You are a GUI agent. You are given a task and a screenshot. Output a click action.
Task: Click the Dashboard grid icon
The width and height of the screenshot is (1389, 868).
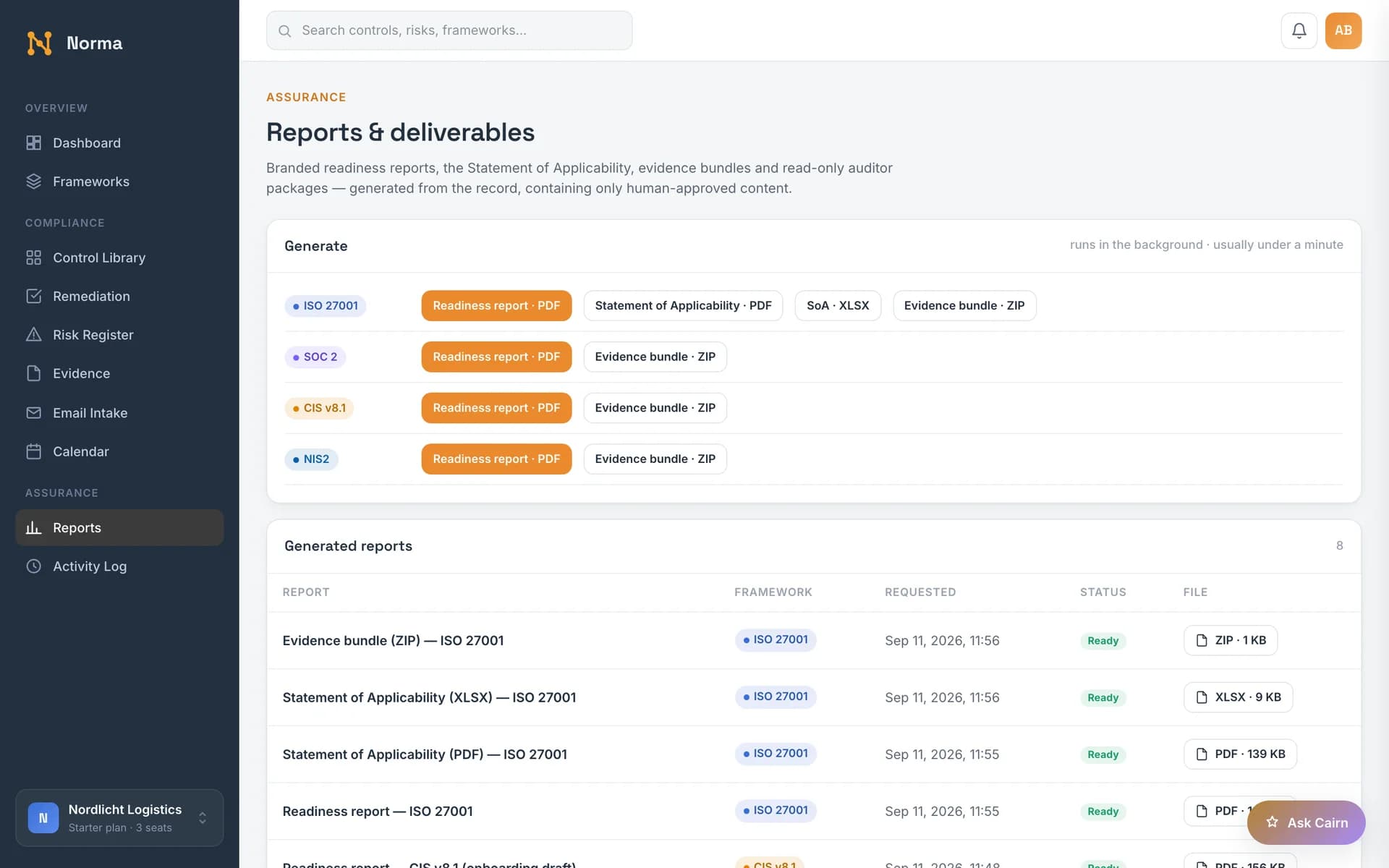point(33,143)
